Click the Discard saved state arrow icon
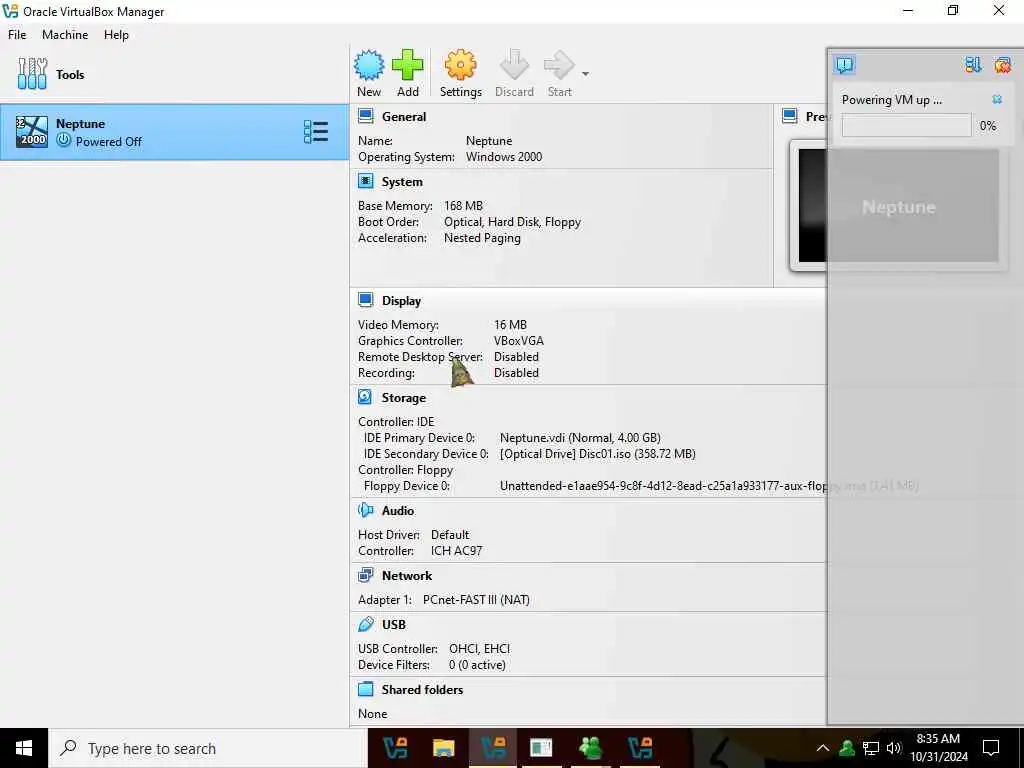This screenshot has width=1024, height=768. pos(514,65)
